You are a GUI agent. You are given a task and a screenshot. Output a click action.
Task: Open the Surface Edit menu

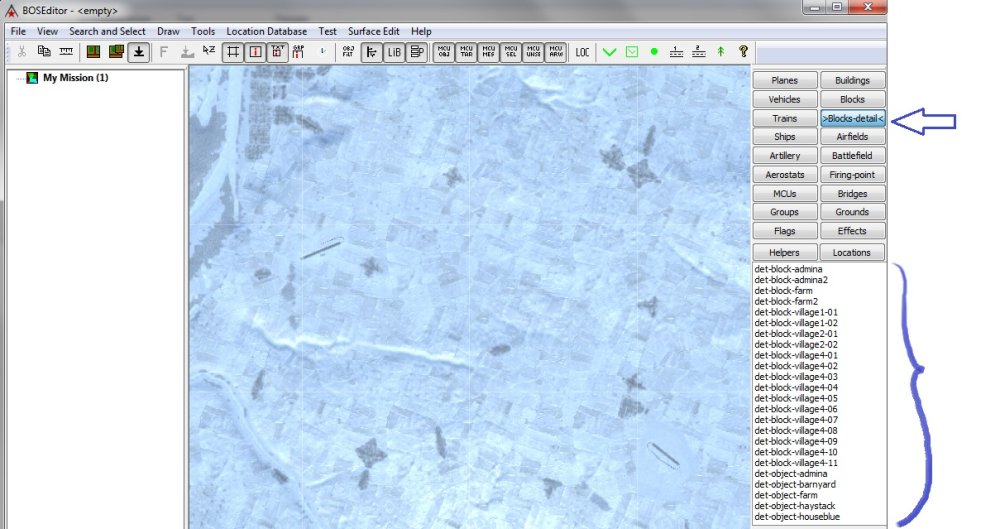(x=373, y=32)
